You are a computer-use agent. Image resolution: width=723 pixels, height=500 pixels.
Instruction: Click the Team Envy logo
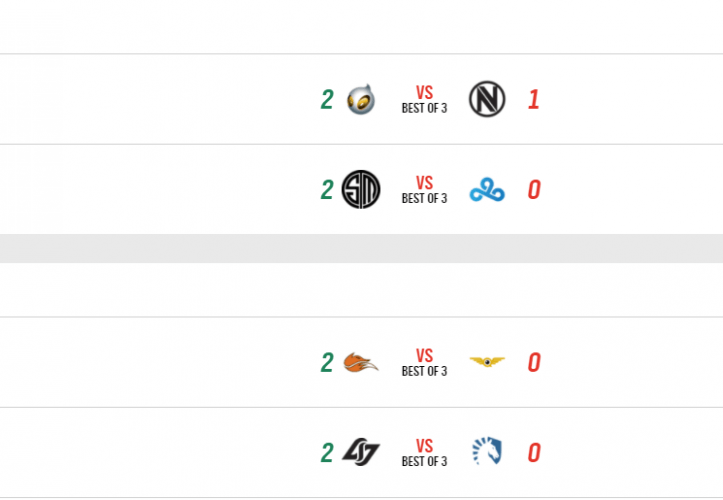click(487, 99)
